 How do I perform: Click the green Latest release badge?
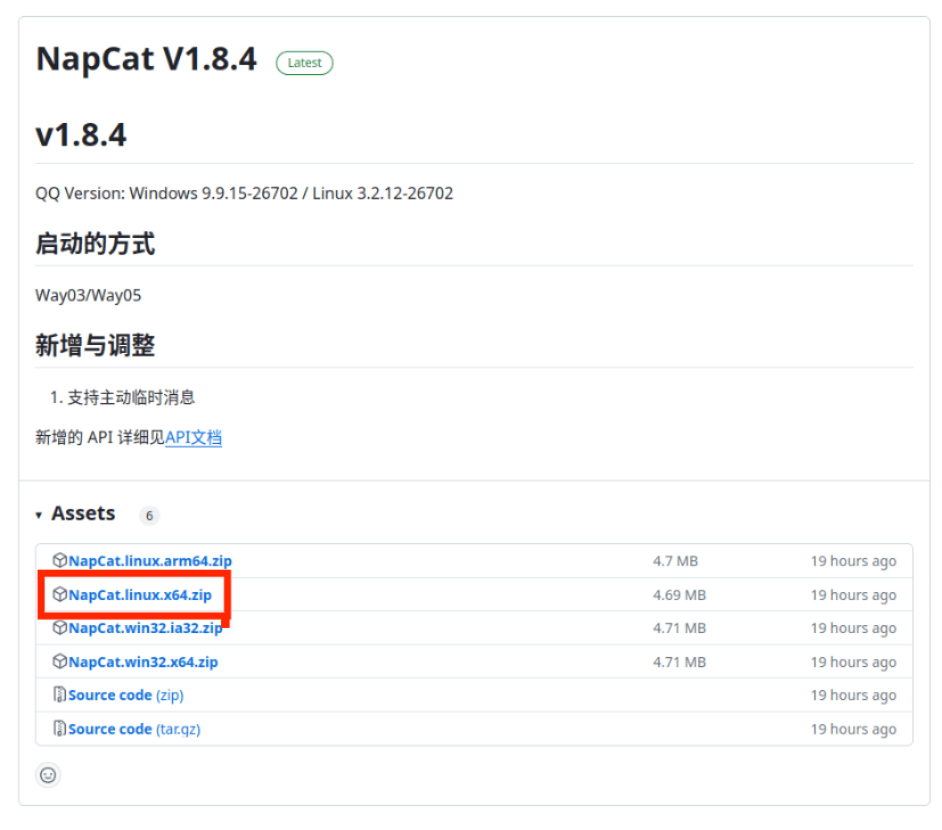(305, 62)
